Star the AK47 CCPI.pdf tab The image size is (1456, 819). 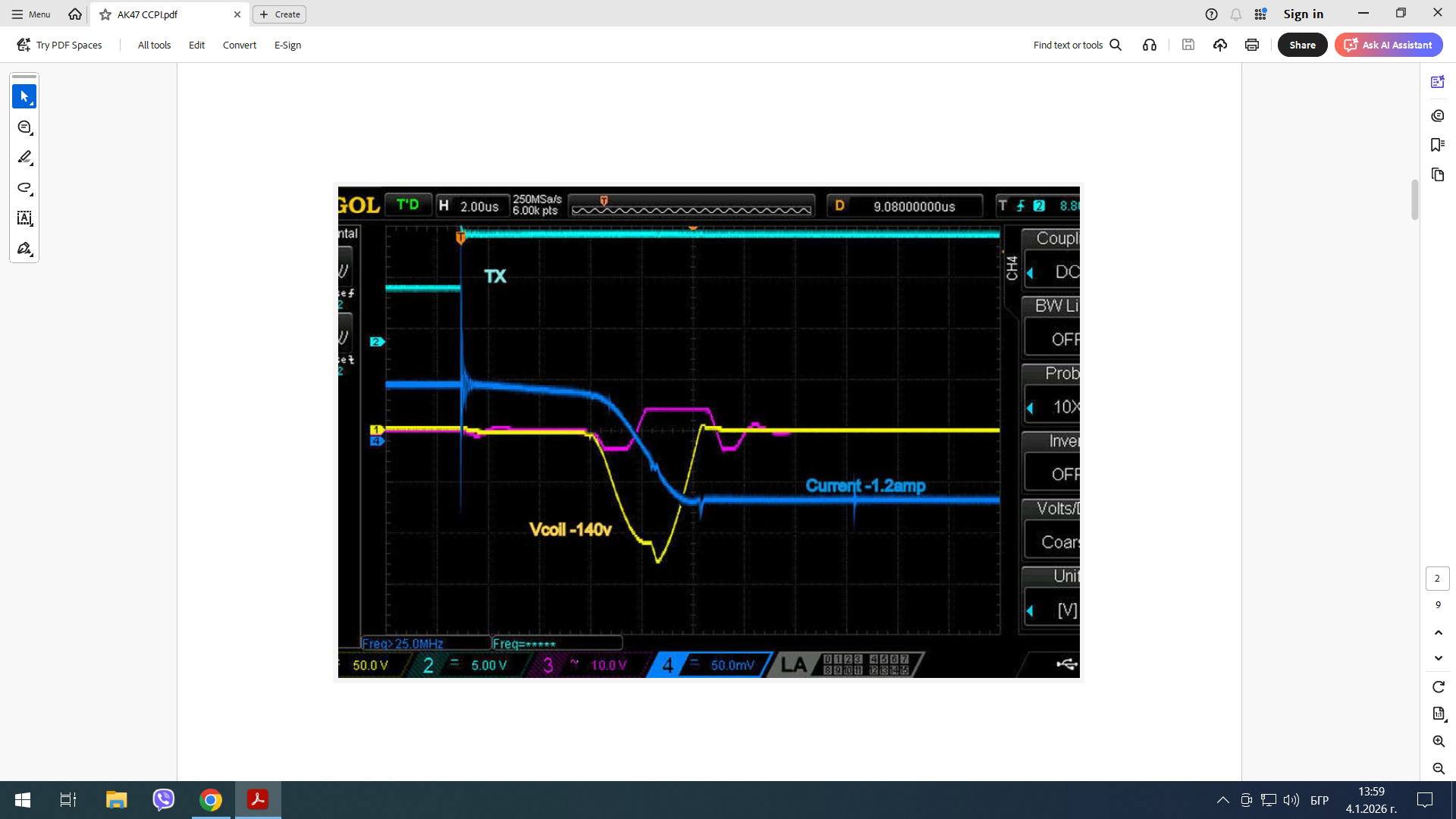[105, 14]
